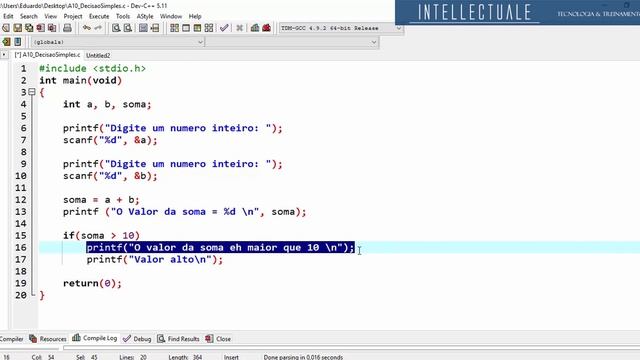Click the tab scroll arrow beside file tabs
Viewport: 640px width, 360px height.
pyautogui.click(x=4, y=54)
